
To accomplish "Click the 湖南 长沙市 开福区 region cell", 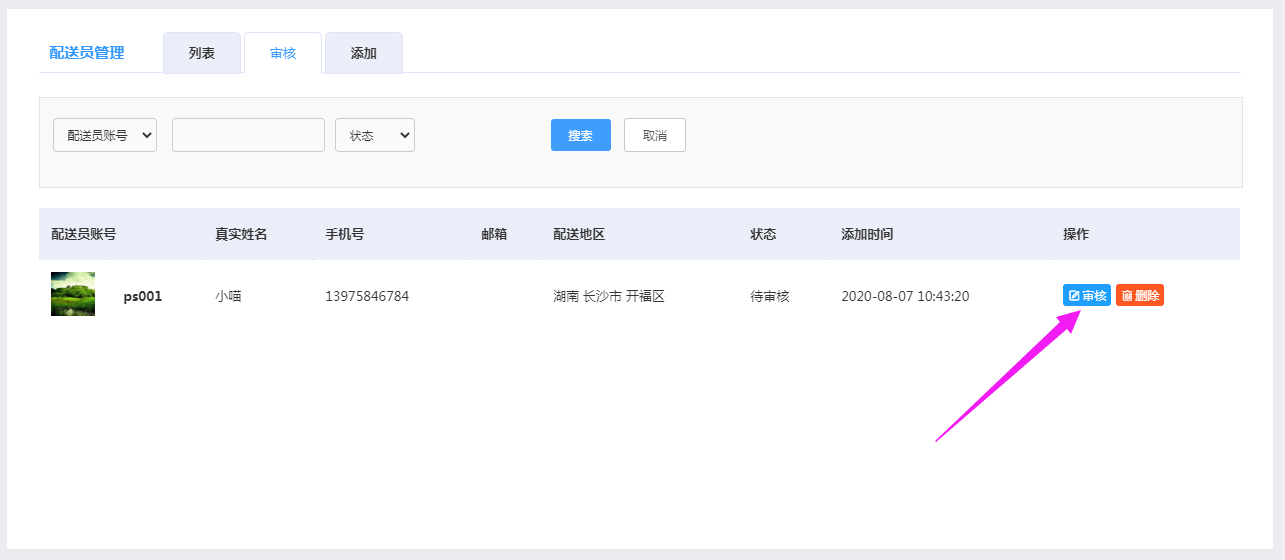I will coord(609,297).
